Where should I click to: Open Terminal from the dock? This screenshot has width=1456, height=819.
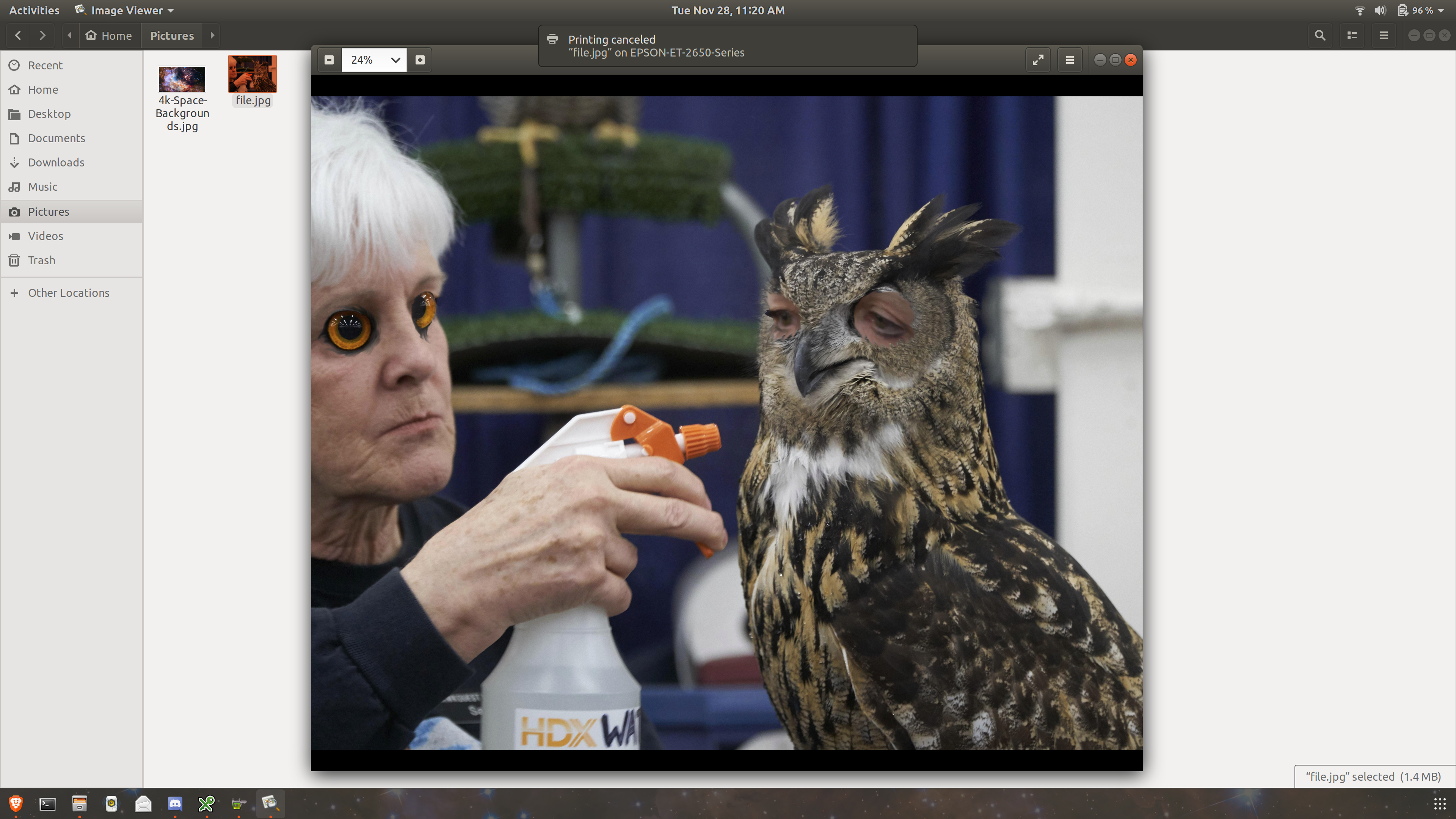point(47,803)
